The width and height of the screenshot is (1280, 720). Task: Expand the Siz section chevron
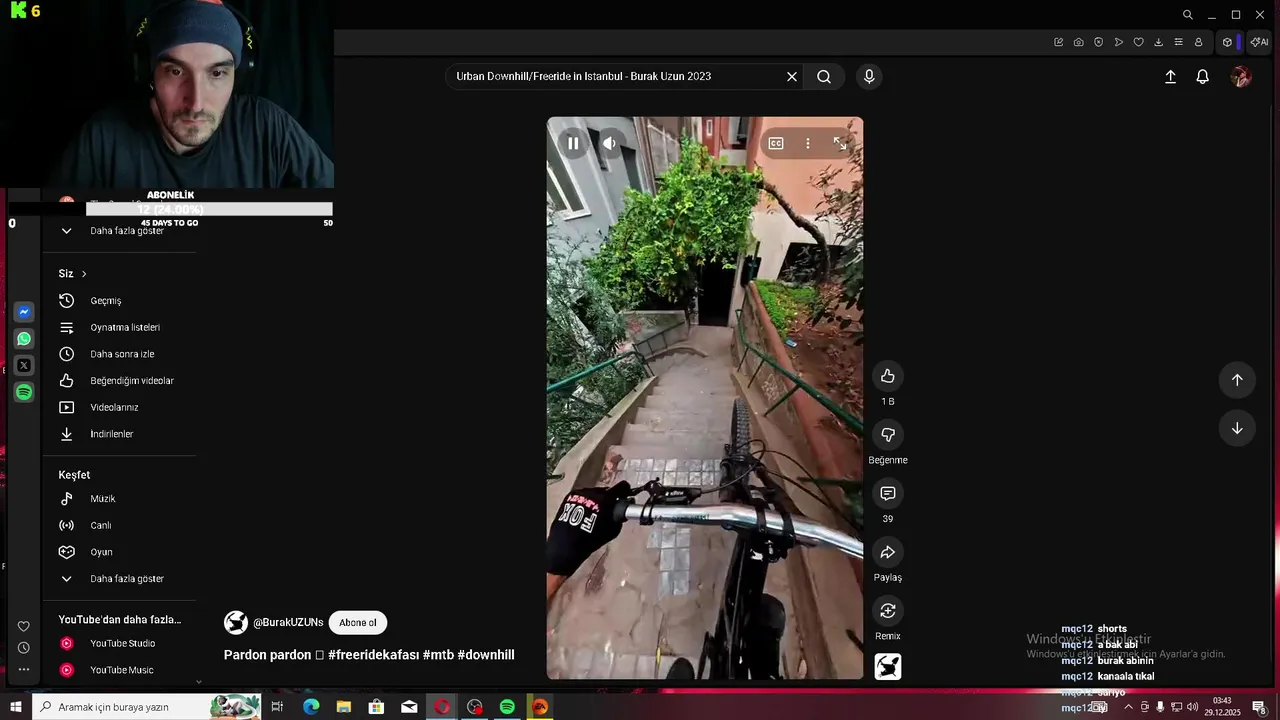coord(84,274)
